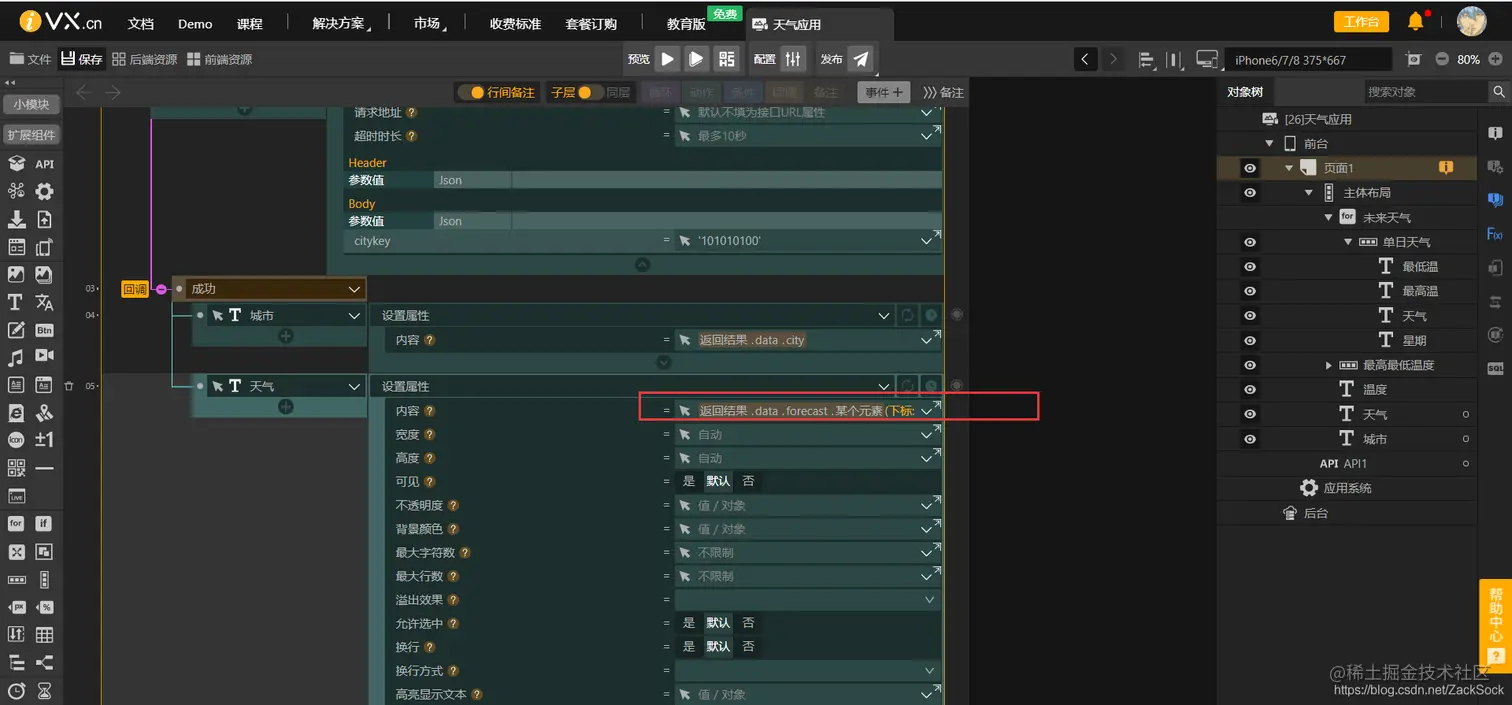Toggle visibility of 星期
Image resolution: width=1512 pixels, height=705 pixels.
1250,340
